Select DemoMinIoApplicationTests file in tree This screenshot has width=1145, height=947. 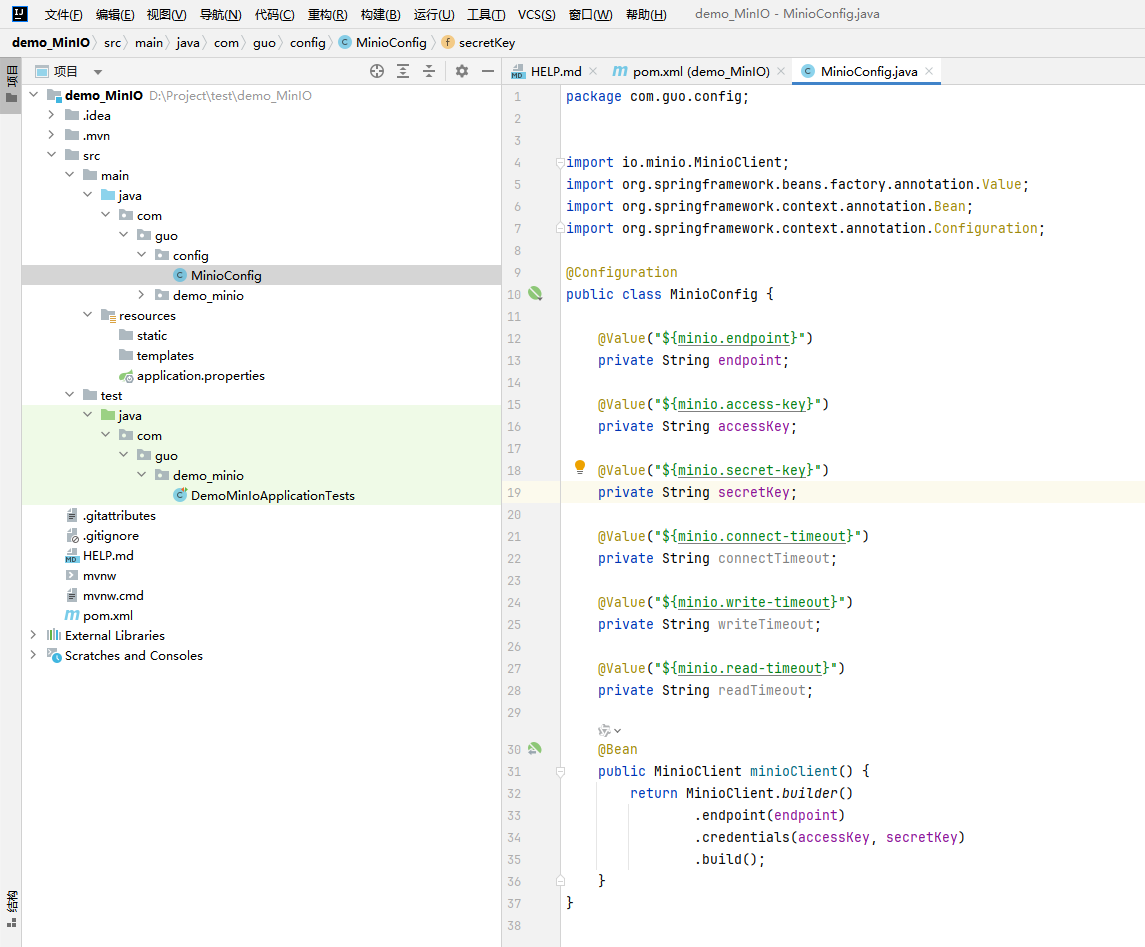point(272,495)
